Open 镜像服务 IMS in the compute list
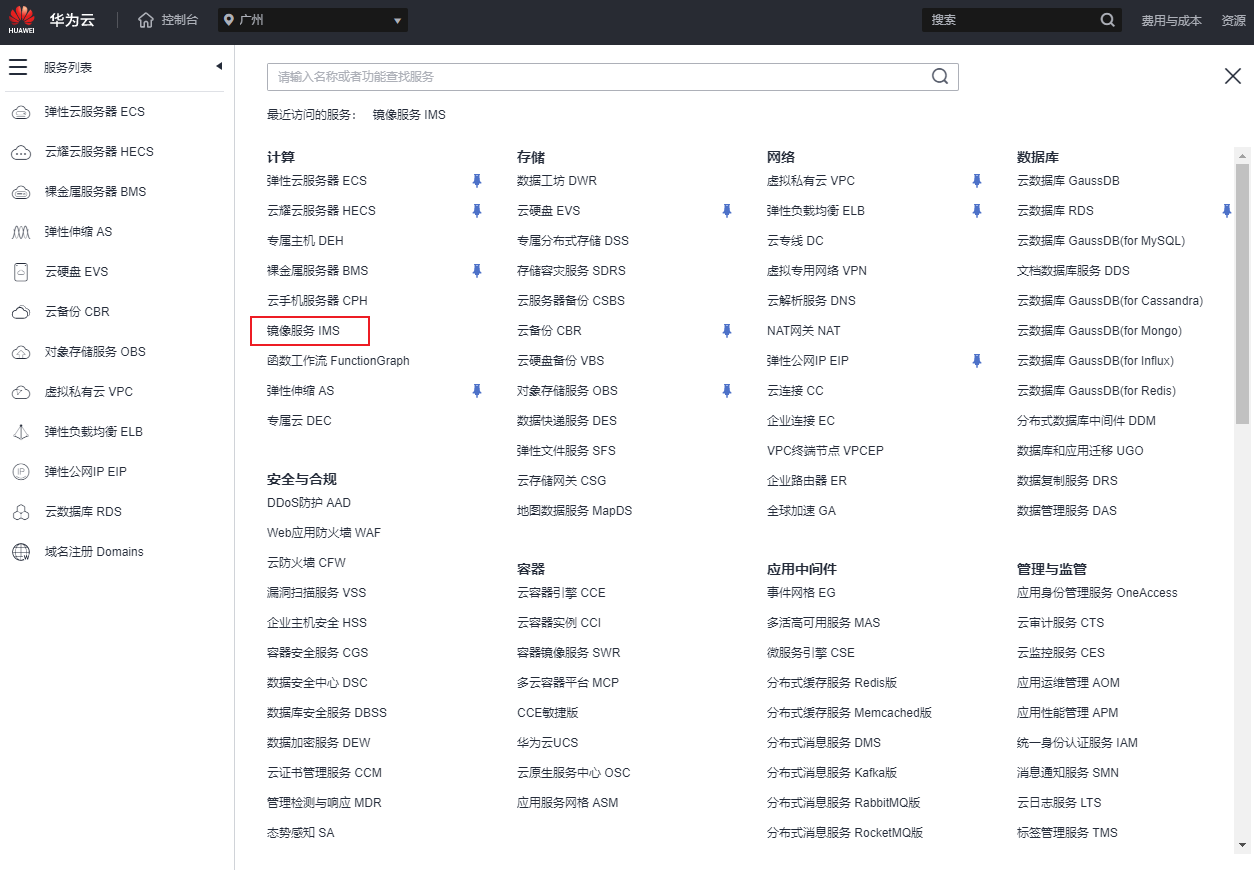 point(303,331)
